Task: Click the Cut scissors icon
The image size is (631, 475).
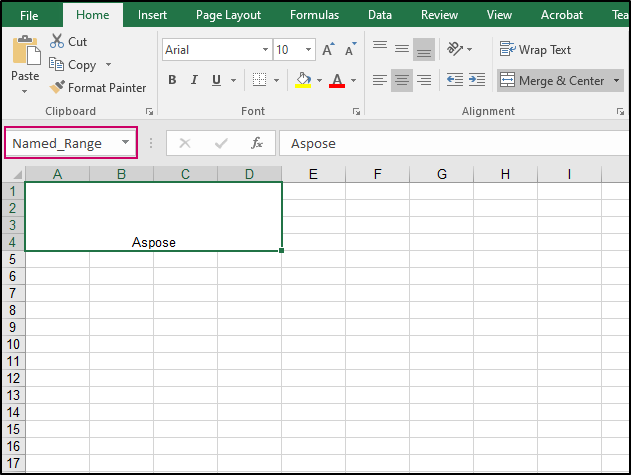Action: point(56,42)
